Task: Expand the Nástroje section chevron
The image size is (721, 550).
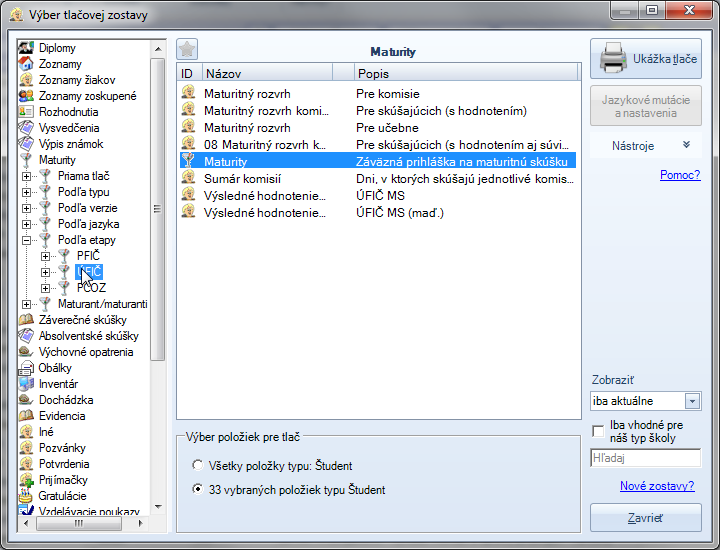Action: [x=687, y=145]
